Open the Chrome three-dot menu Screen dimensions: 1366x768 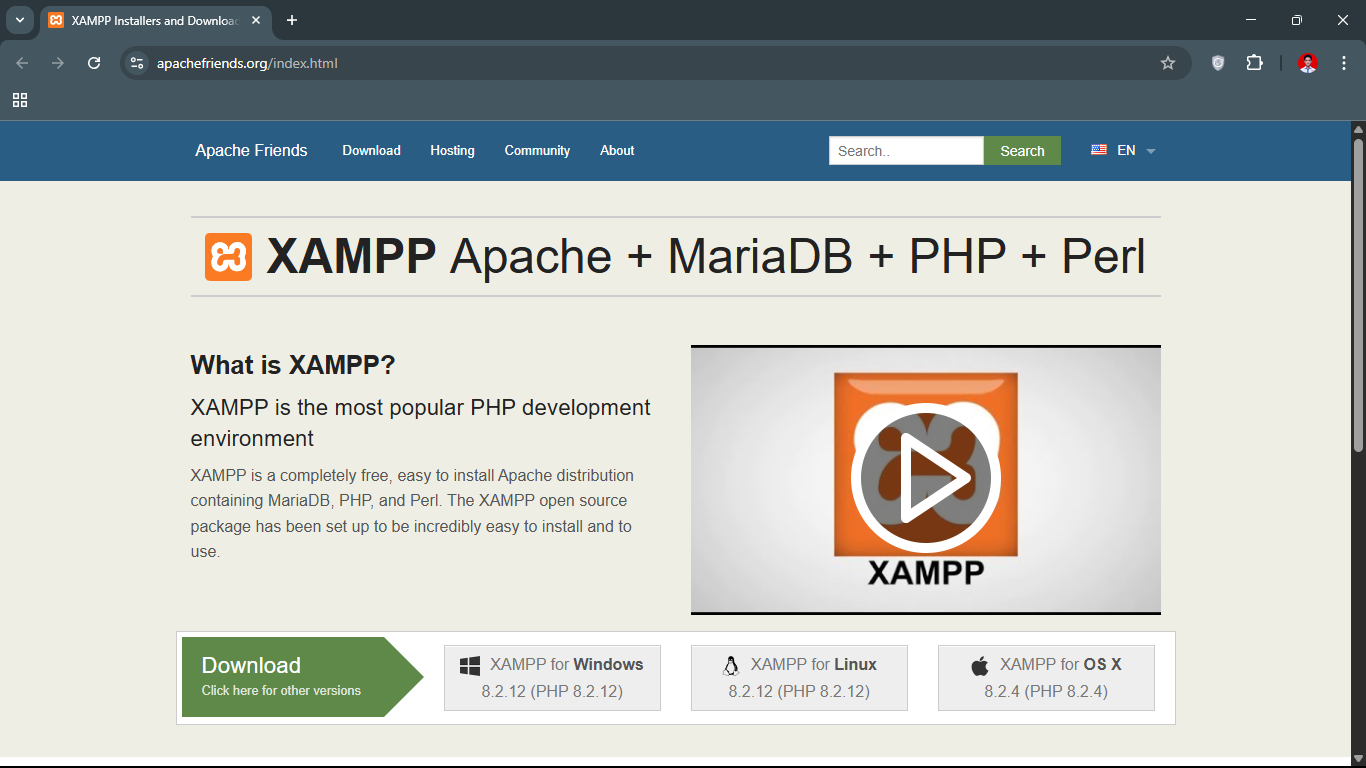click(x=1344, y=63)
